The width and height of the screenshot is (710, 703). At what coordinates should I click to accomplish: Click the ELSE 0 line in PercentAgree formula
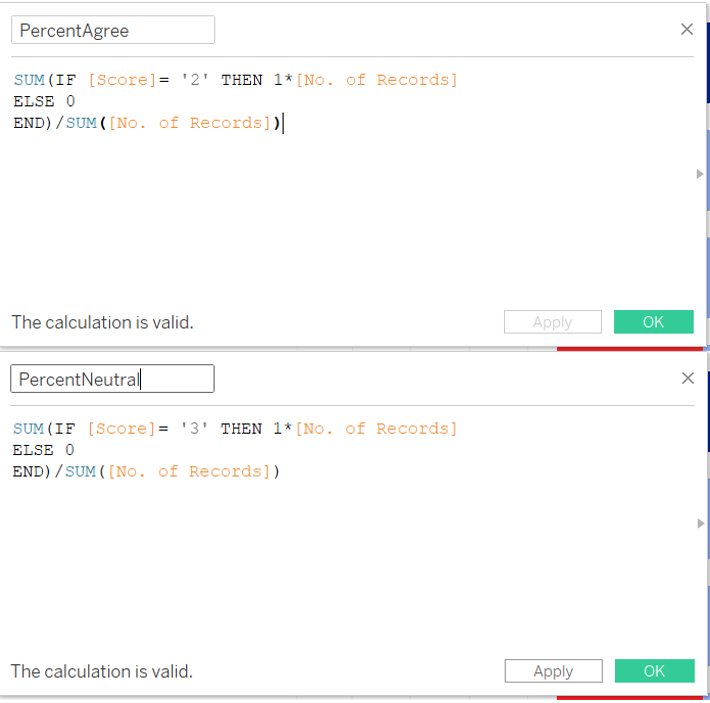pos(44,101)
